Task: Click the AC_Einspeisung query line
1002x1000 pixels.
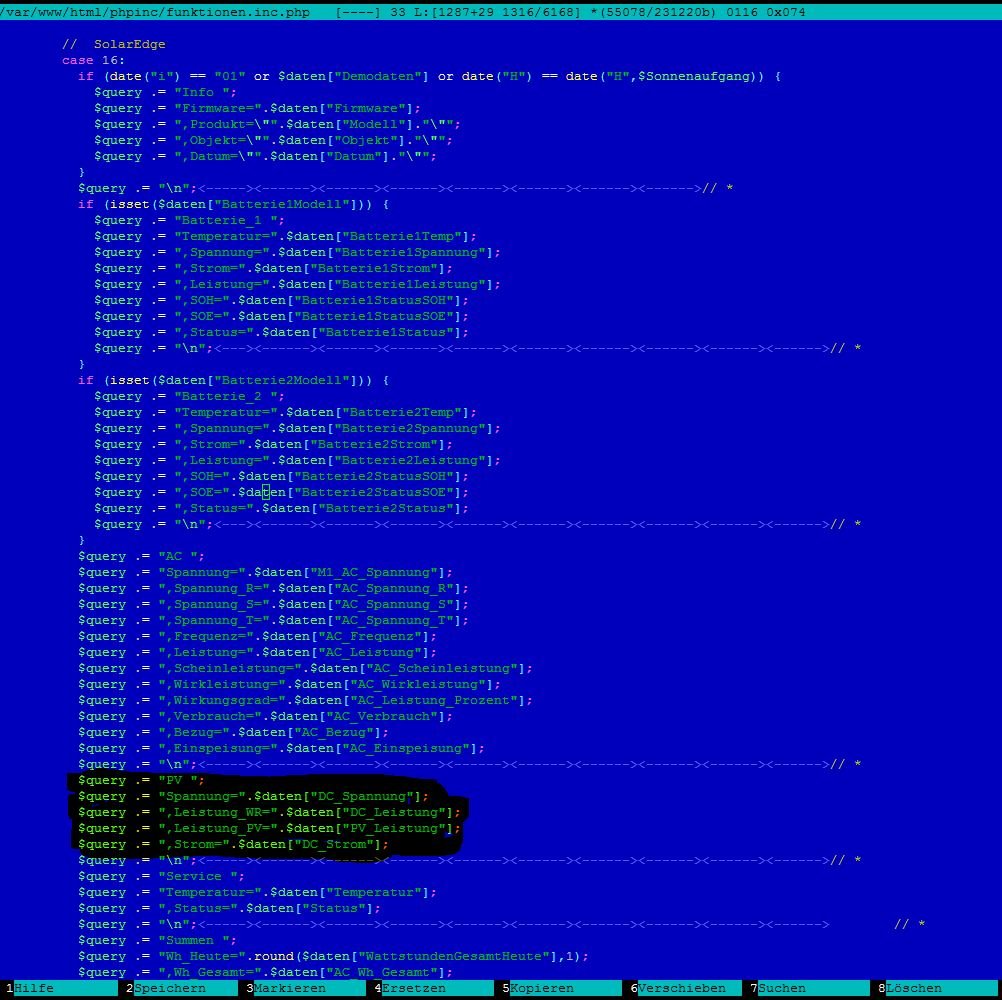Action: click(281, 748)
